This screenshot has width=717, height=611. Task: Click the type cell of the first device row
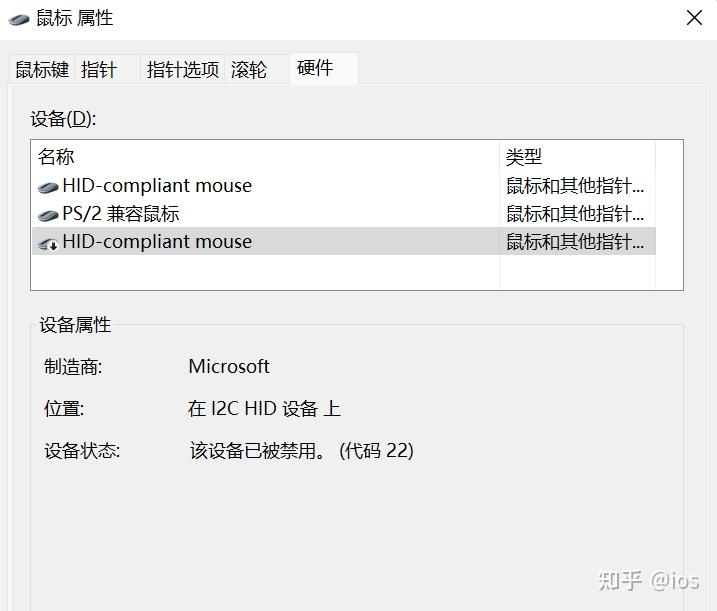point(575,186)
